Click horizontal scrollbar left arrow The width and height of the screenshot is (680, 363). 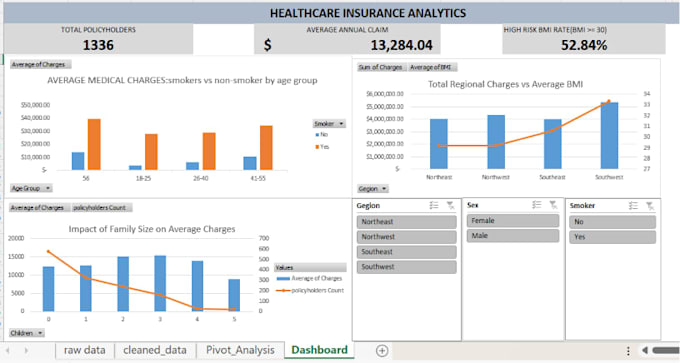click(x=645, y=350)
